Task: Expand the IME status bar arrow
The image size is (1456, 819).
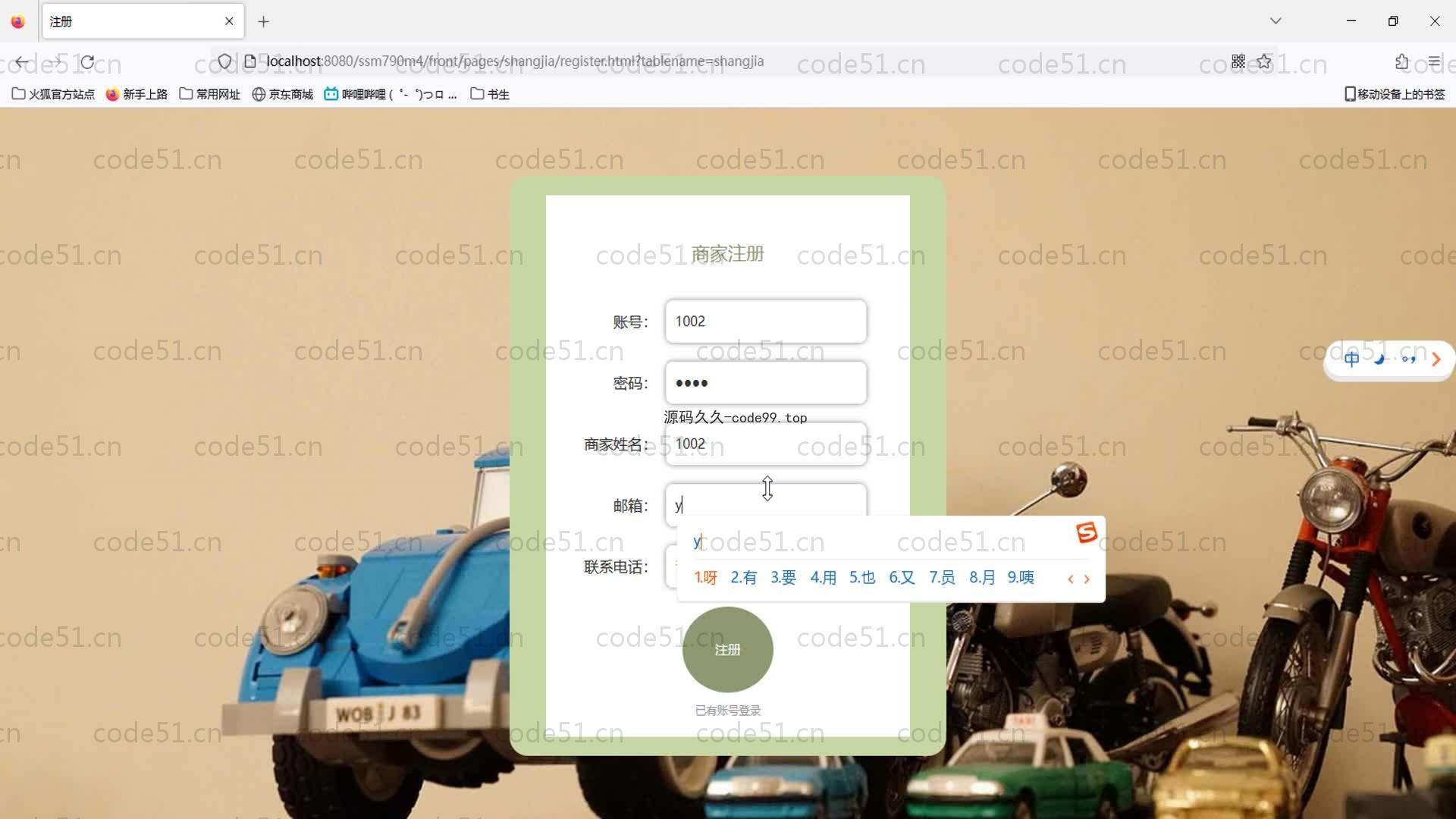Action: click(x=1436, y=359)
